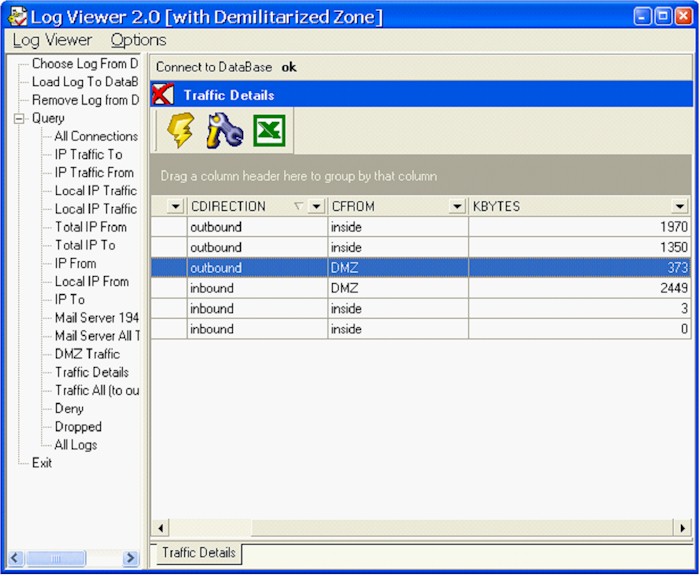Select IP Traffic To query
This screenshot has height=576, width=700.
pyautogui.click(x=88, y=154)
